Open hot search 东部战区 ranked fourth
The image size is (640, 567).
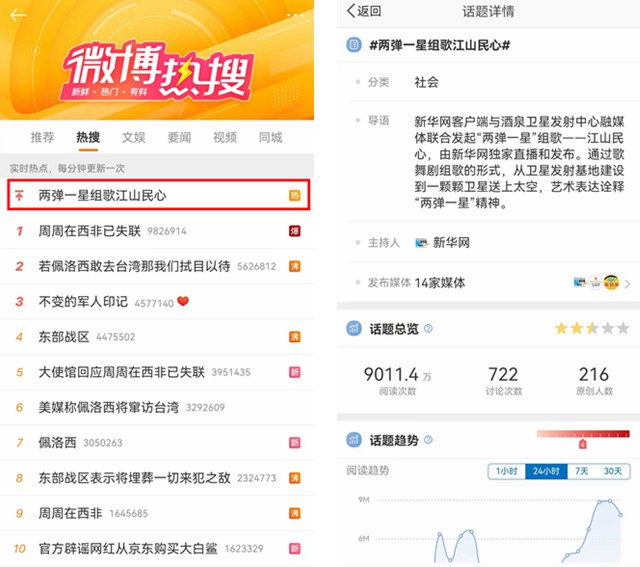click(66, 337)
